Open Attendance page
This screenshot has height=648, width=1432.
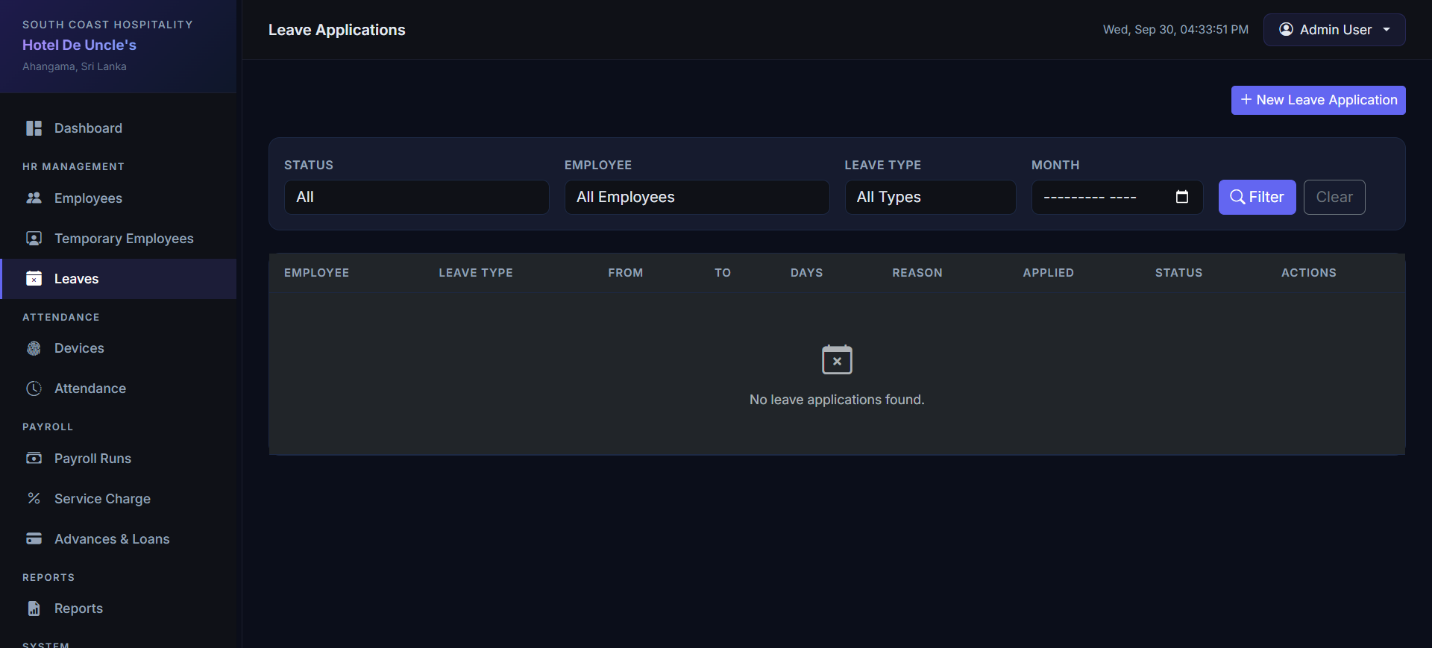118,388
